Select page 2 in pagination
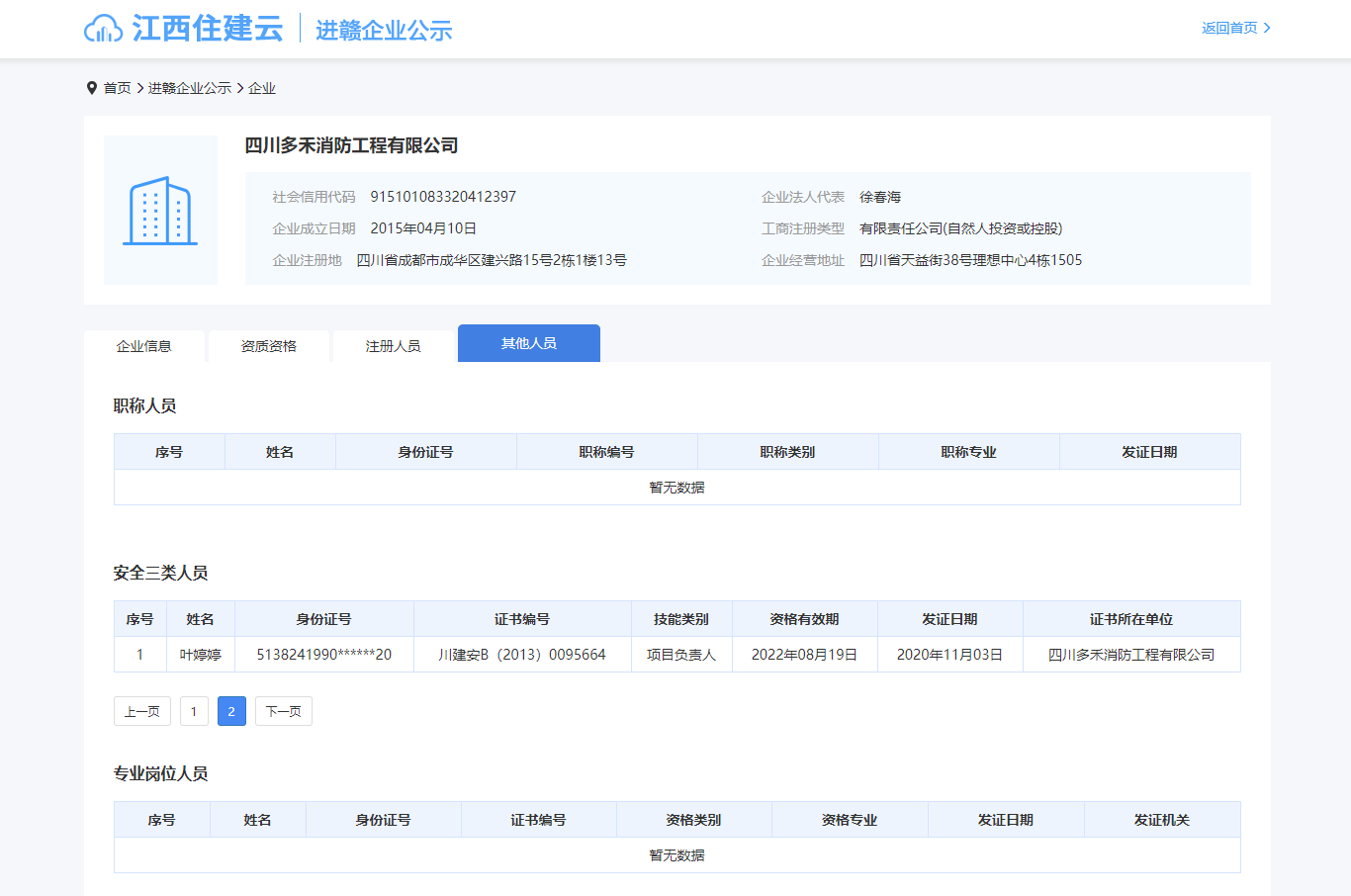This screenshot has width=1351, height=896. (231, 711)
